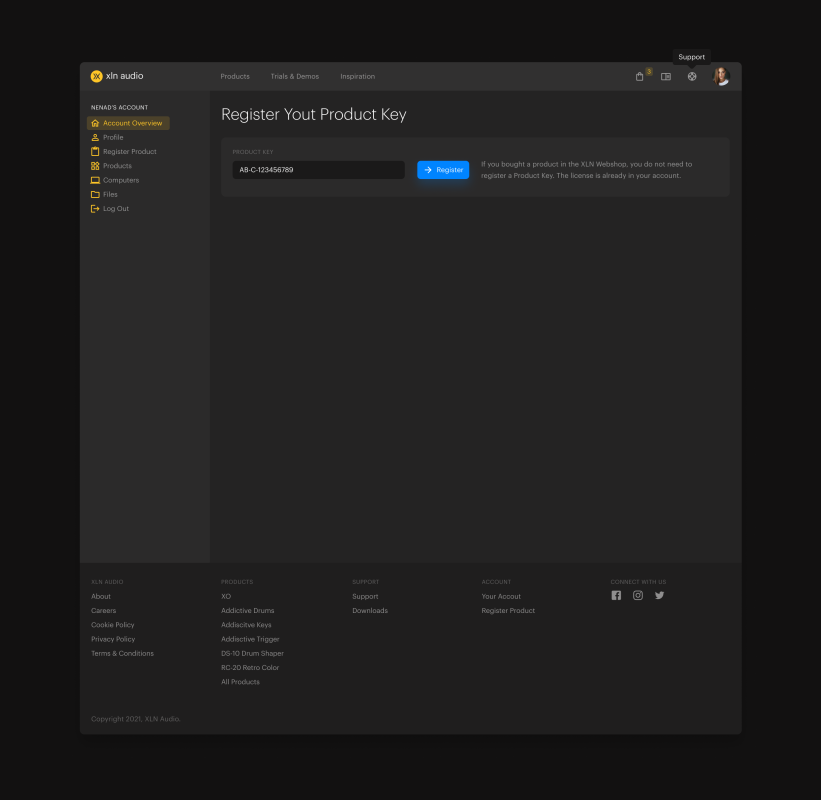This screenshot has width=821, height=800.
Task: Open the Twitter icon in footer
Action: point(660,595)
